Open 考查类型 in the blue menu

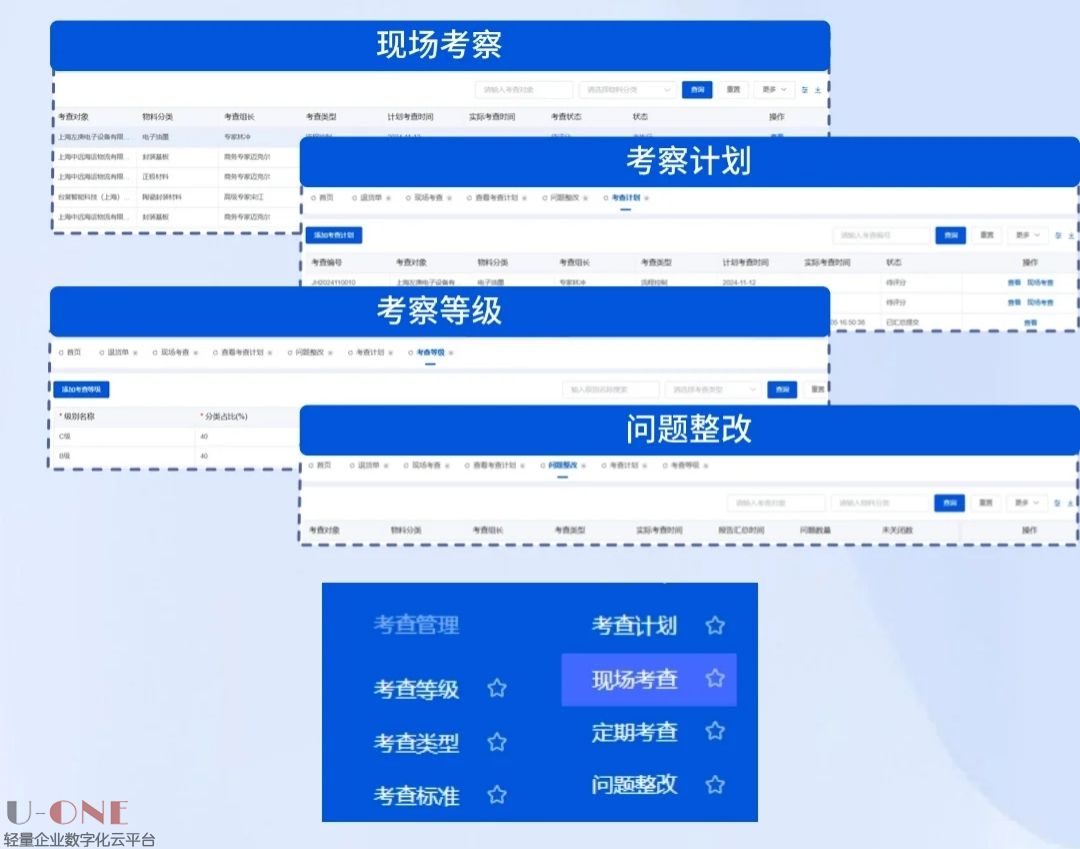pyautogui.click(x=416, y=742)
